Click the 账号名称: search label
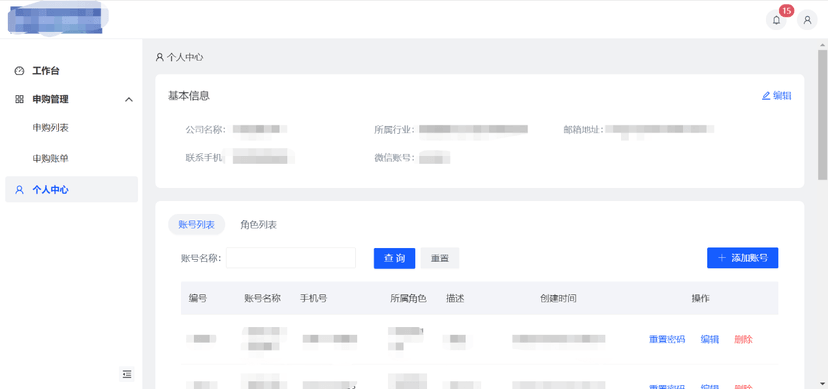Screen dimensions: 828x389 click(x=201, y=259)
